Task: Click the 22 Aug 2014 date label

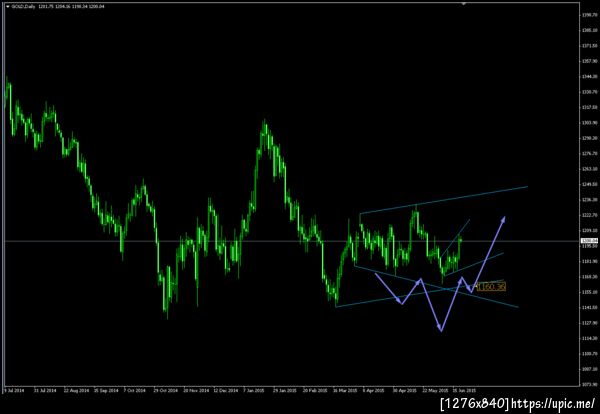Action: 75,391
